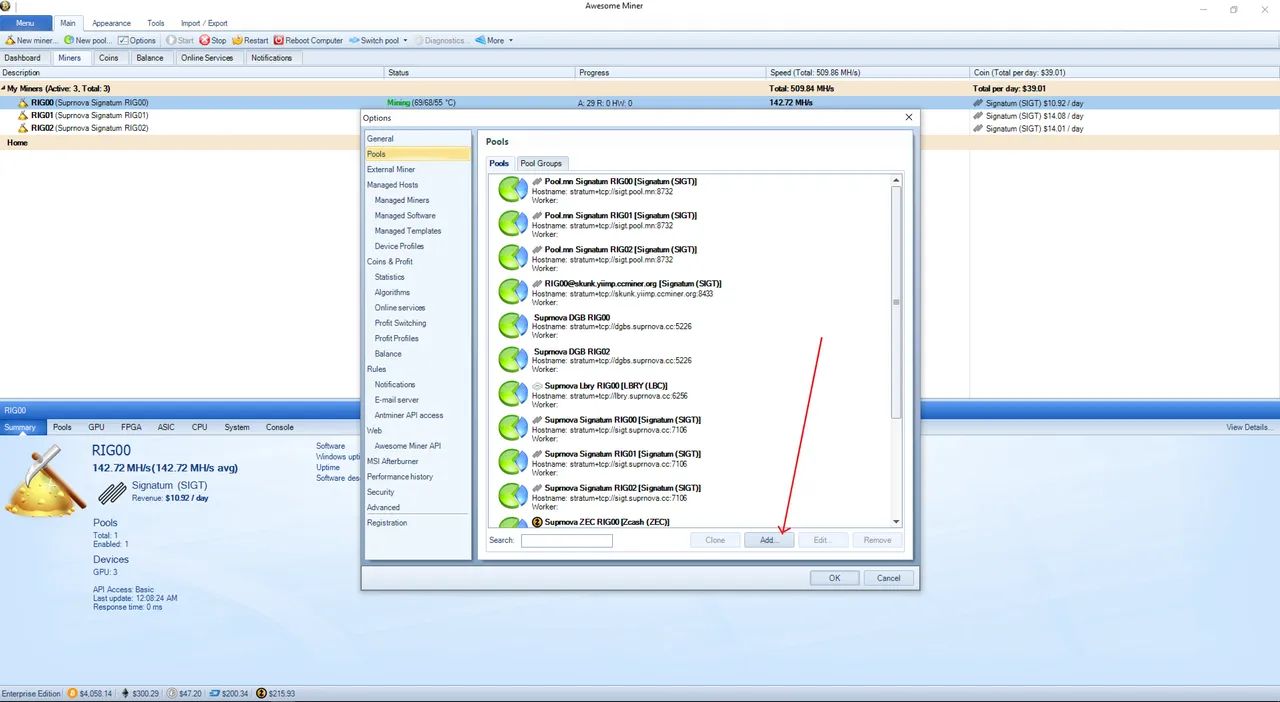Switch to the Dashboard tab

(x=23, y=58)
